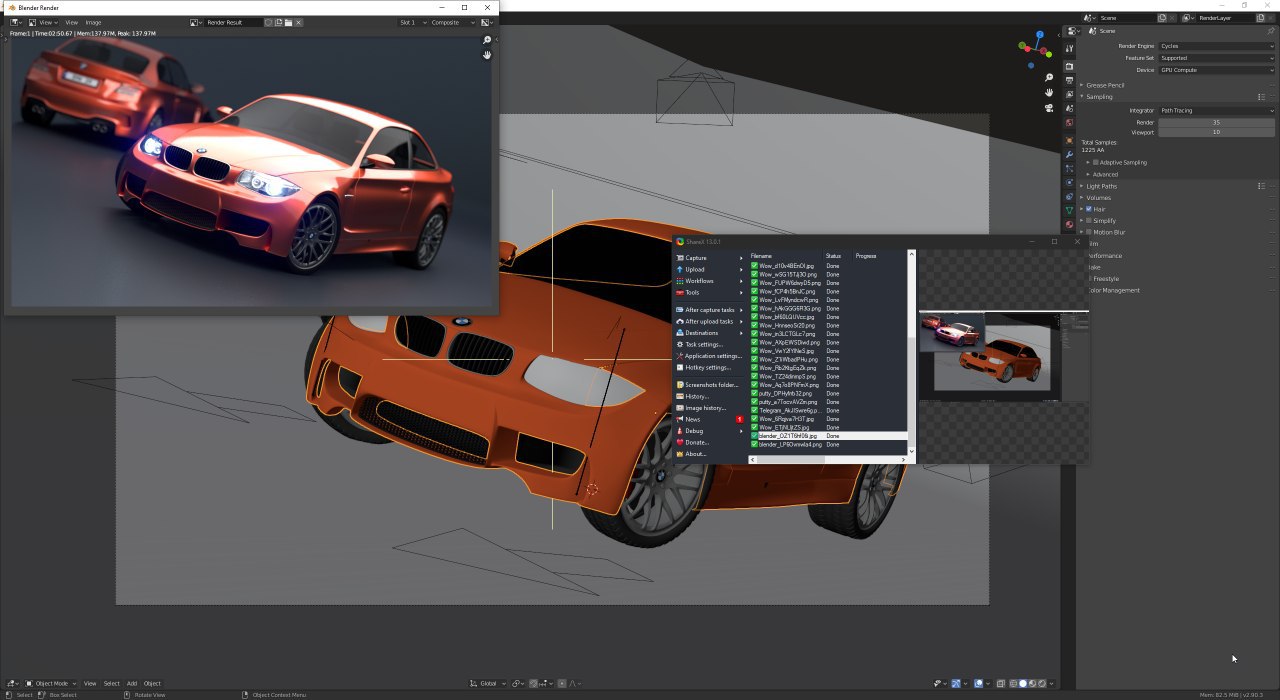
Task: Toggle camera view icon in the viewport
Action: pos(1048,108)
